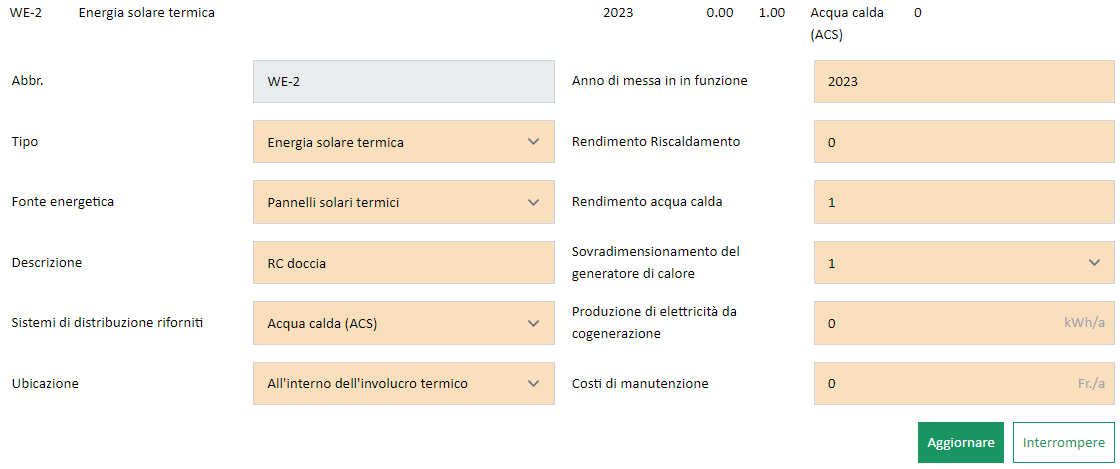This screenshot has width=1120, height=469.
Task: Select the WE-2 row abbreviation in header
Action: click(x=25, y=13)
